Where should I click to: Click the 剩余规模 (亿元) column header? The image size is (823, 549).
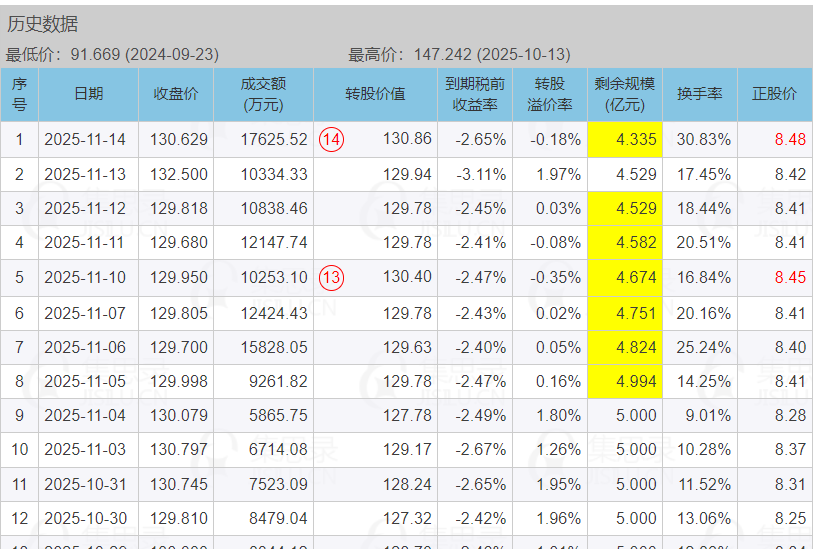[x=625, y=94]
